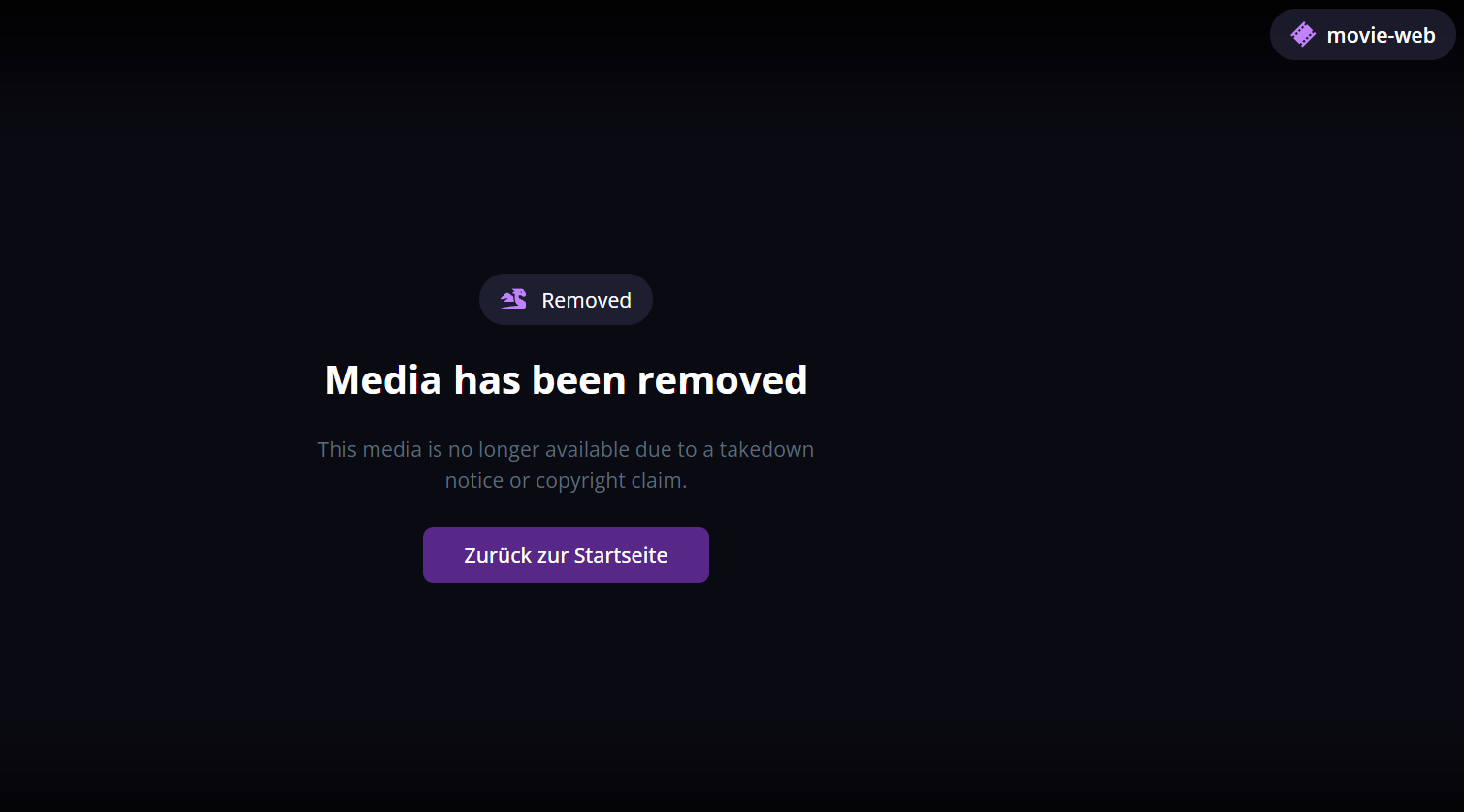Click the Removed text in the badge
The height and width of the screenshot is (812, 1464).
coord(586,301)
